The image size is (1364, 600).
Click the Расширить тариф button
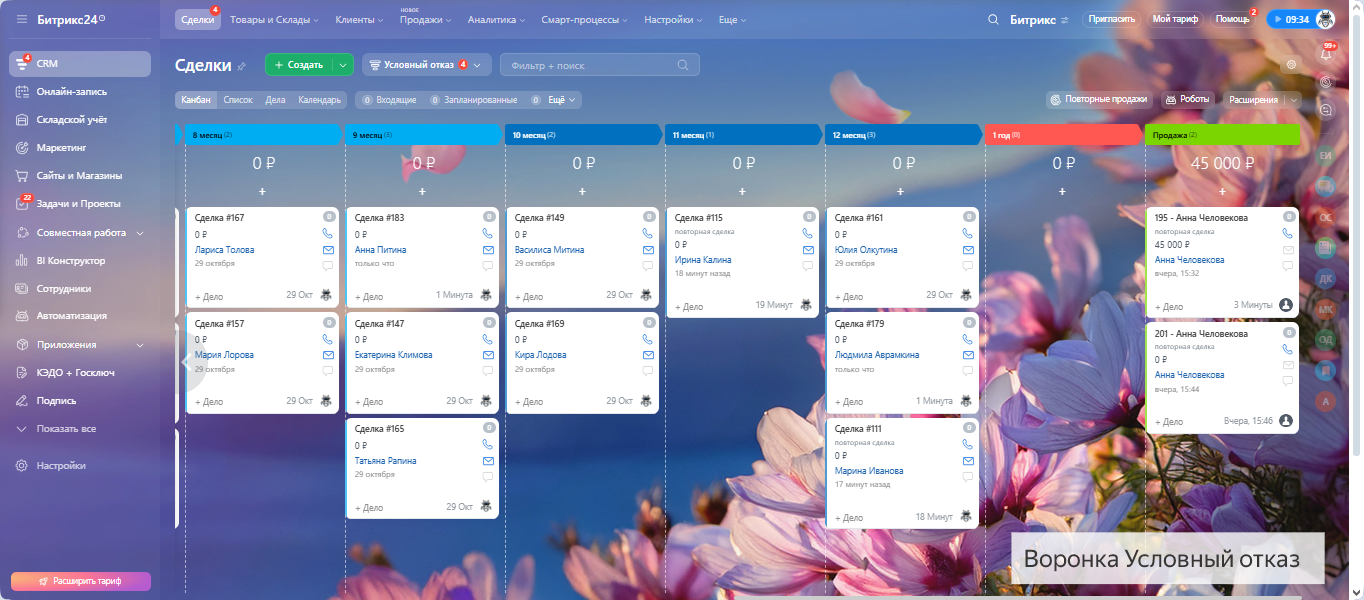[81, 581]
